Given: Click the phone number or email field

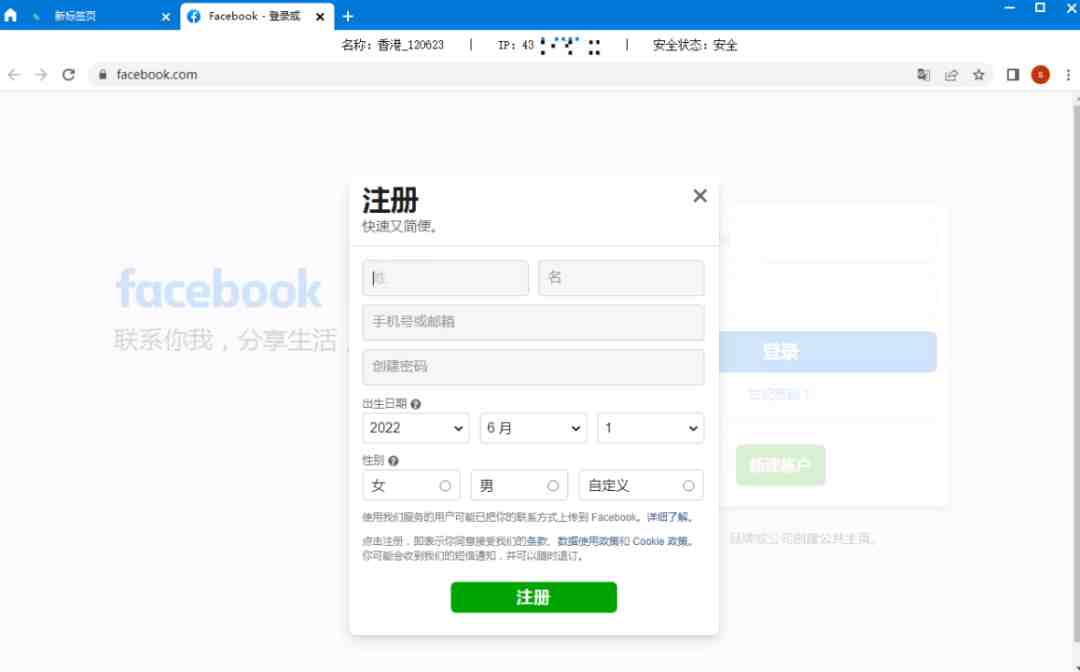Looking at the screenshot, I should point(533,322).
